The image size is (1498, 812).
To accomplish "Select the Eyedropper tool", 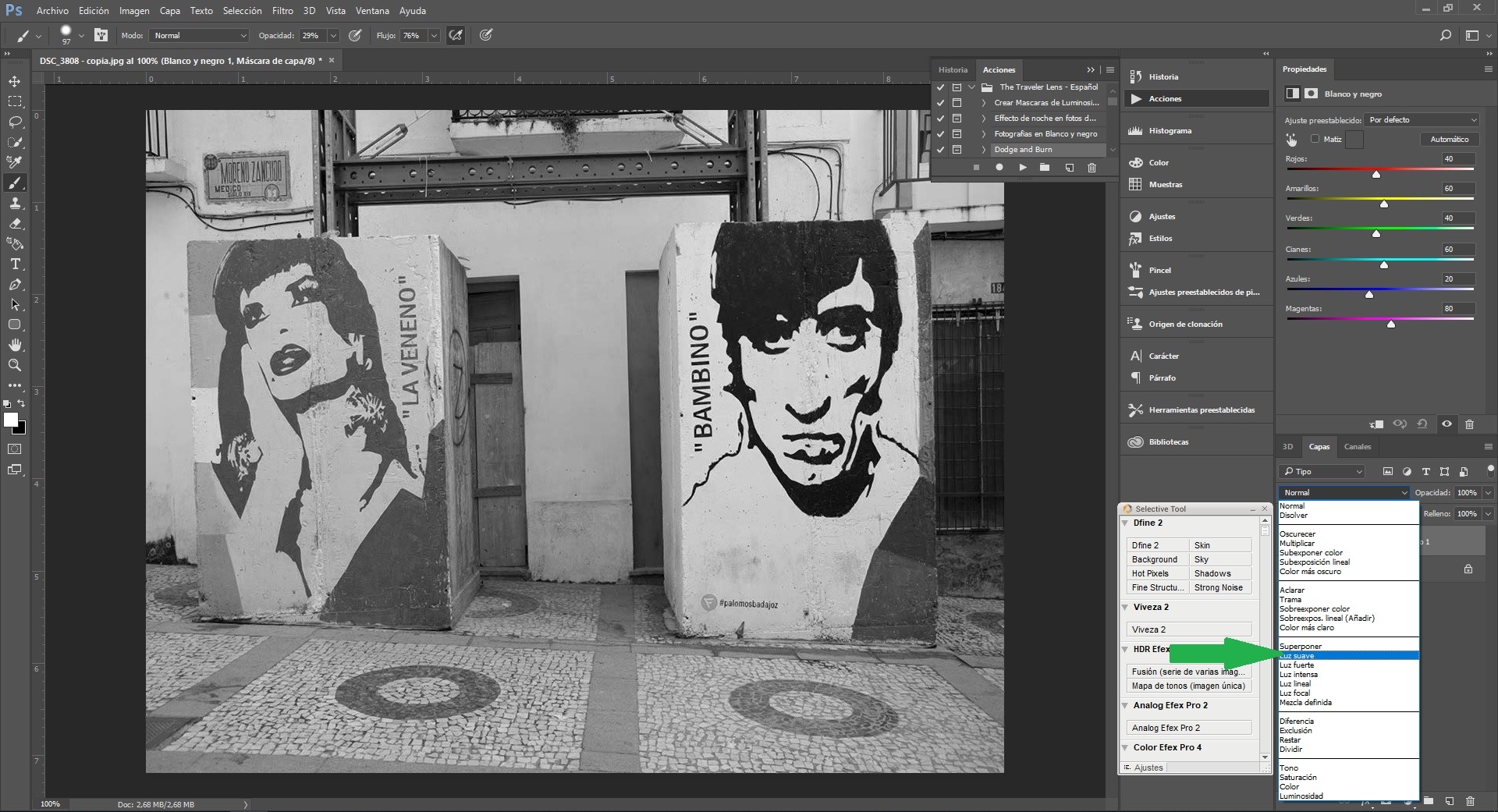I will (x=15, y=162).
